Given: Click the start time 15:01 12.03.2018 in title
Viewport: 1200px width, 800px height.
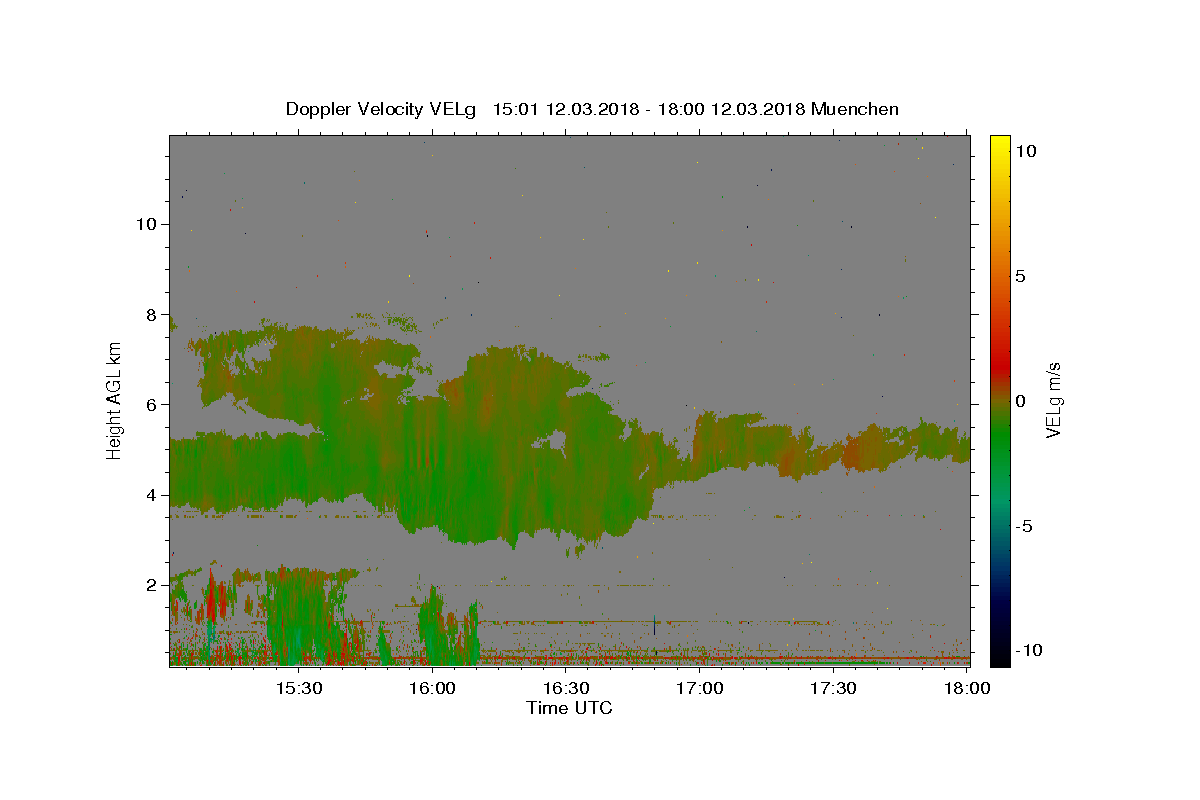Looking at the screenshot, I should tap(565, 109).
